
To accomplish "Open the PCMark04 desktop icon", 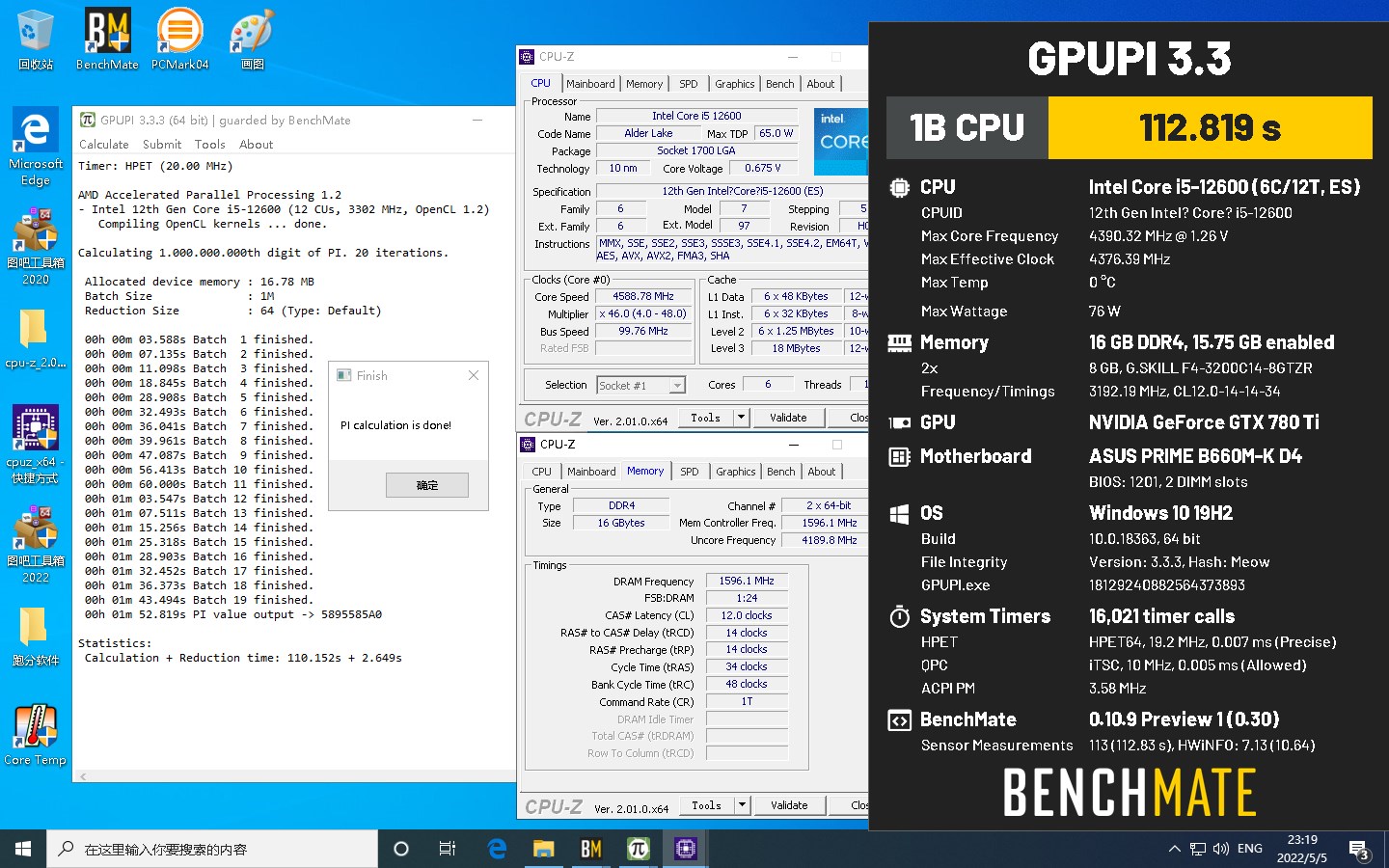I will [x=179, y=41].
